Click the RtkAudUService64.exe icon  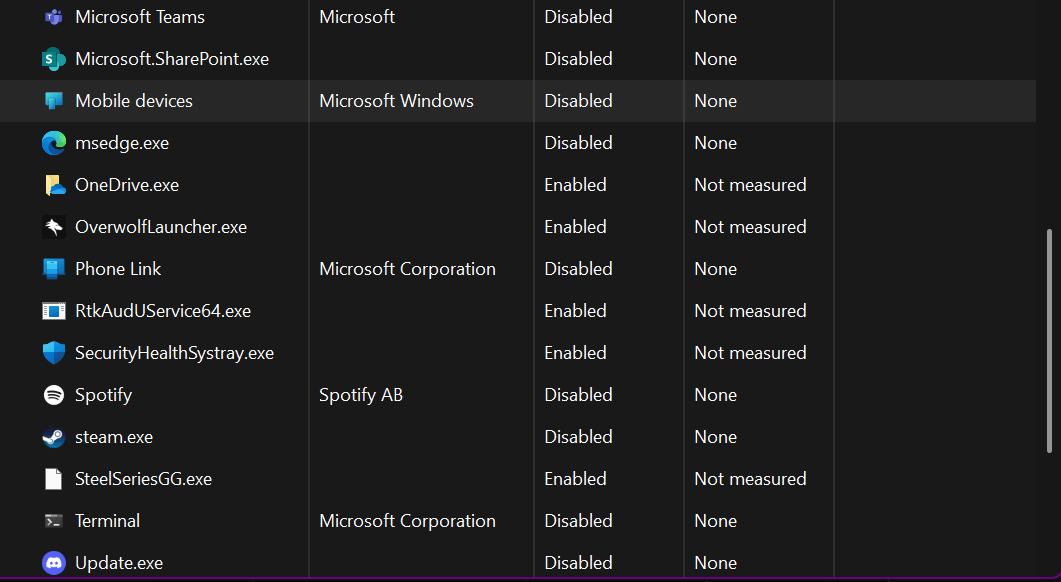coord(53,311)
